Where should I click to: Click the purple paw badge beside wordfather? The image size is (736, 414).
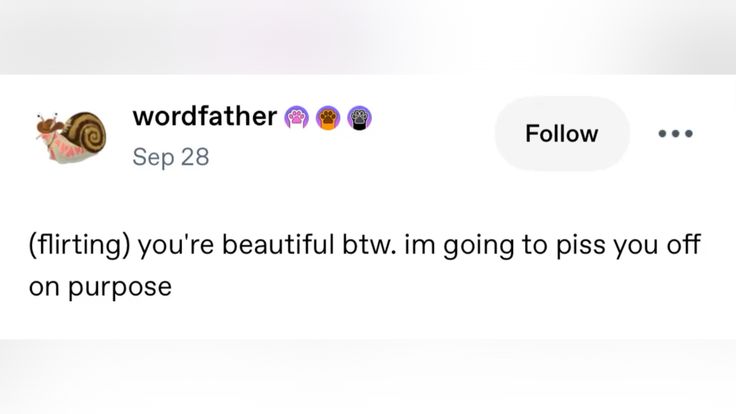297,118
